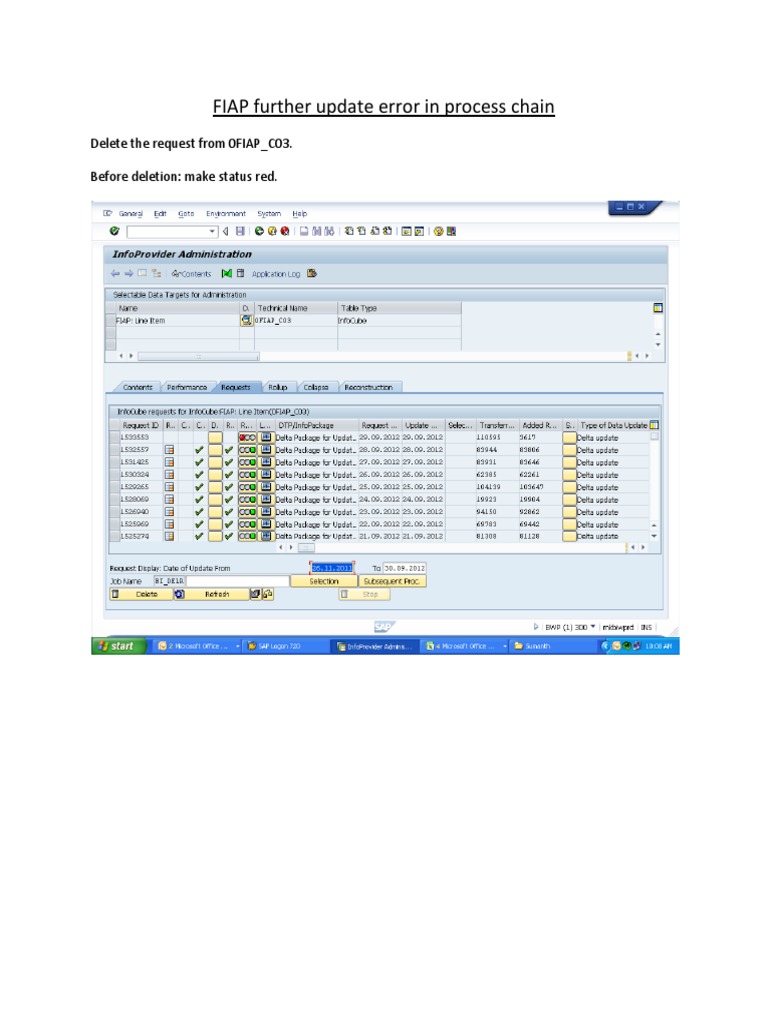Click the horizontal scrollbar of data targets table

click(198, 357)
